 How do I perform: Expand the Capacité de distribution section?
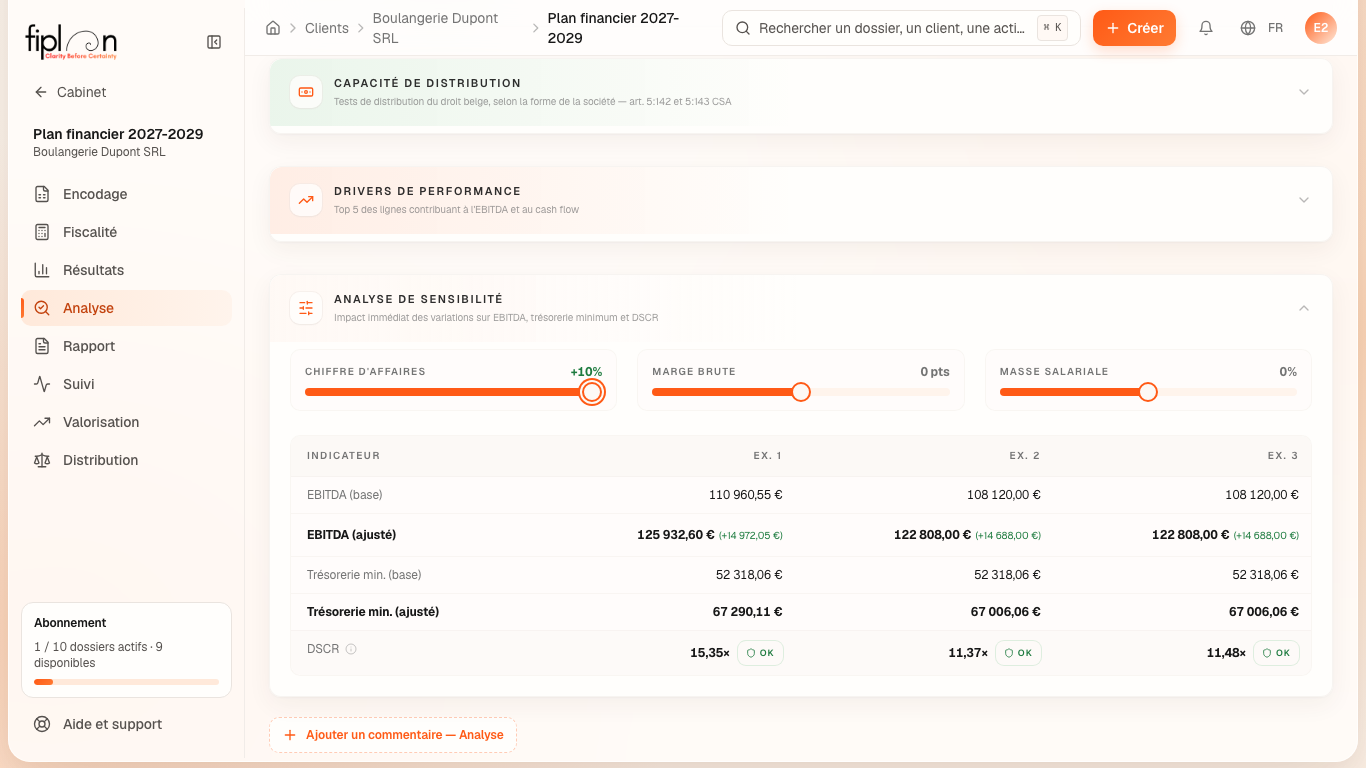pos(1304,92)
